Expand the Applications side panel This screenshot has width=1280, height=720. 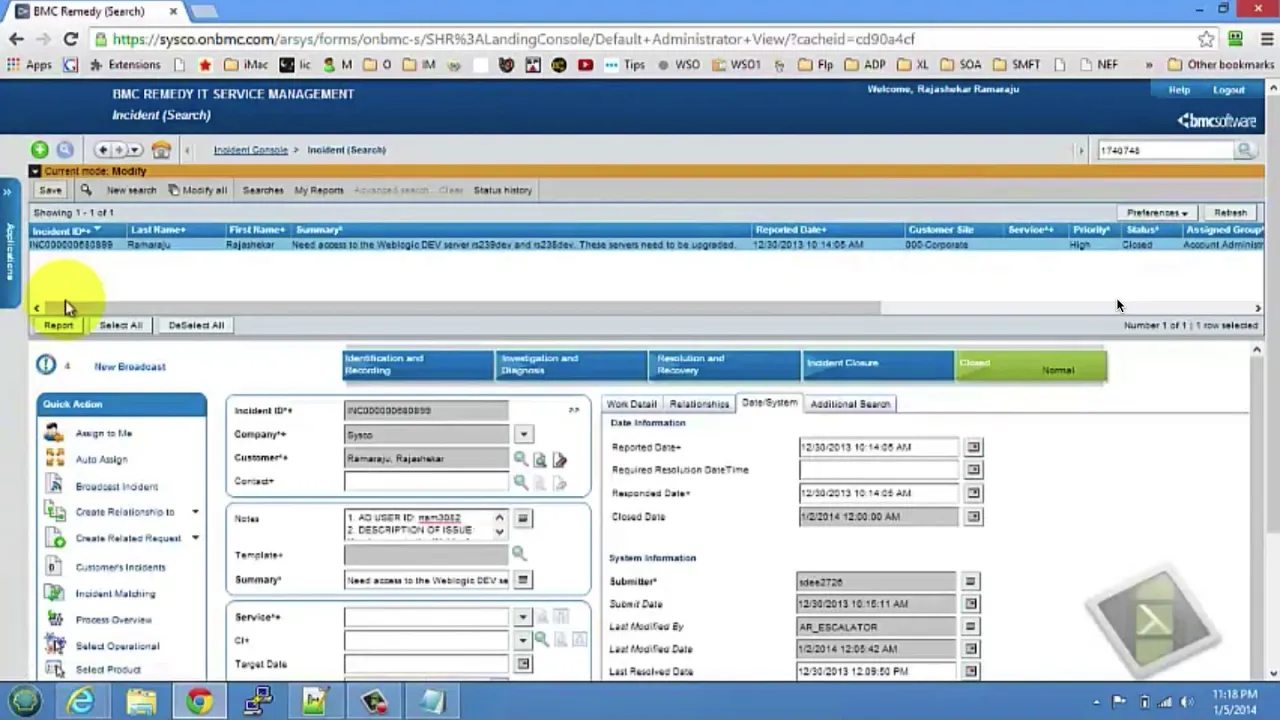(x=9, y=244)
